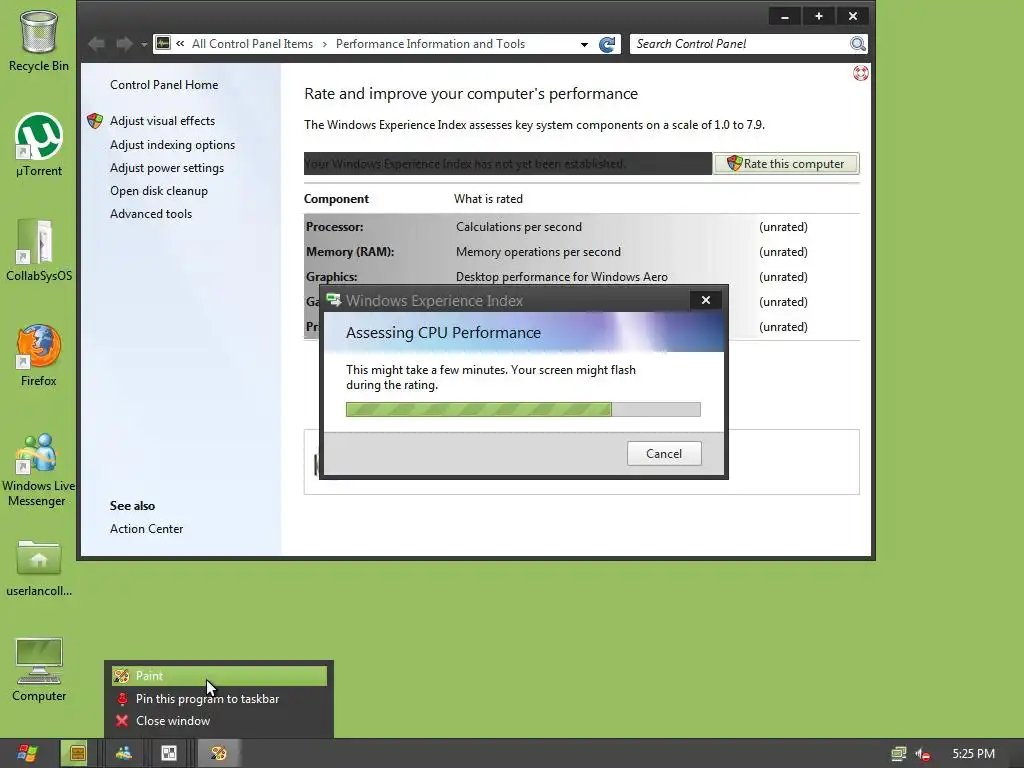Image resolution: width=1024 pixels, height=768 pixels.
Task: Click 'Desktop performance for Windows Aero' text
Action: pos(562,277)
